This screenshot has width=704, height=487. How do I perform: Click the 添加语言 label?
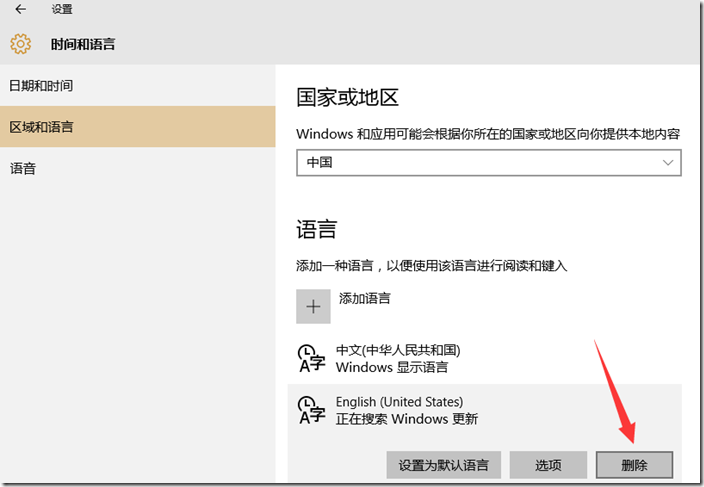(x=365, y=298)
